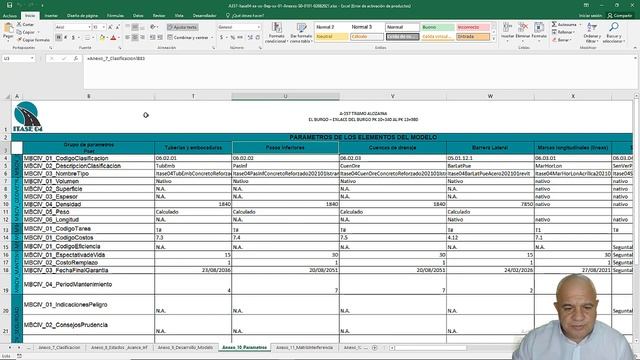
Task: Switch to Fórmulas ribbon tab
Action: click(116, 16)
